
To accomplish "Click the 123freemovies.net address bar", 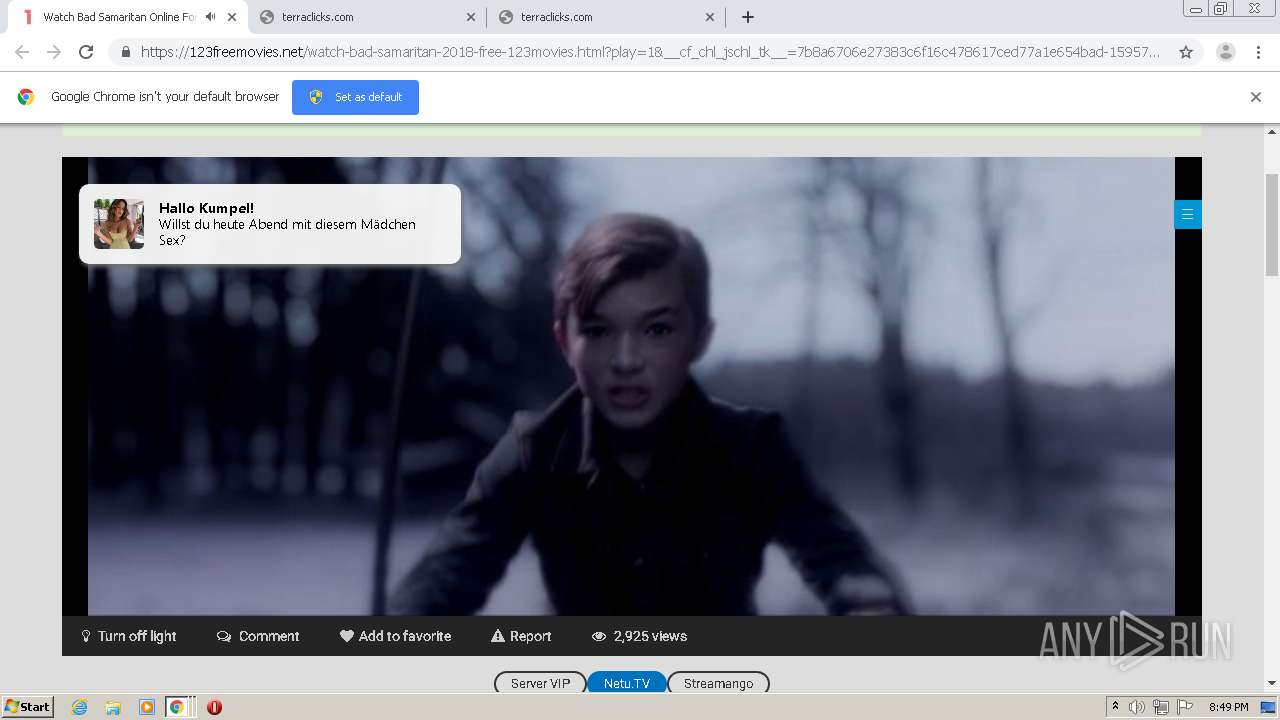I will (x=650, y=52).
